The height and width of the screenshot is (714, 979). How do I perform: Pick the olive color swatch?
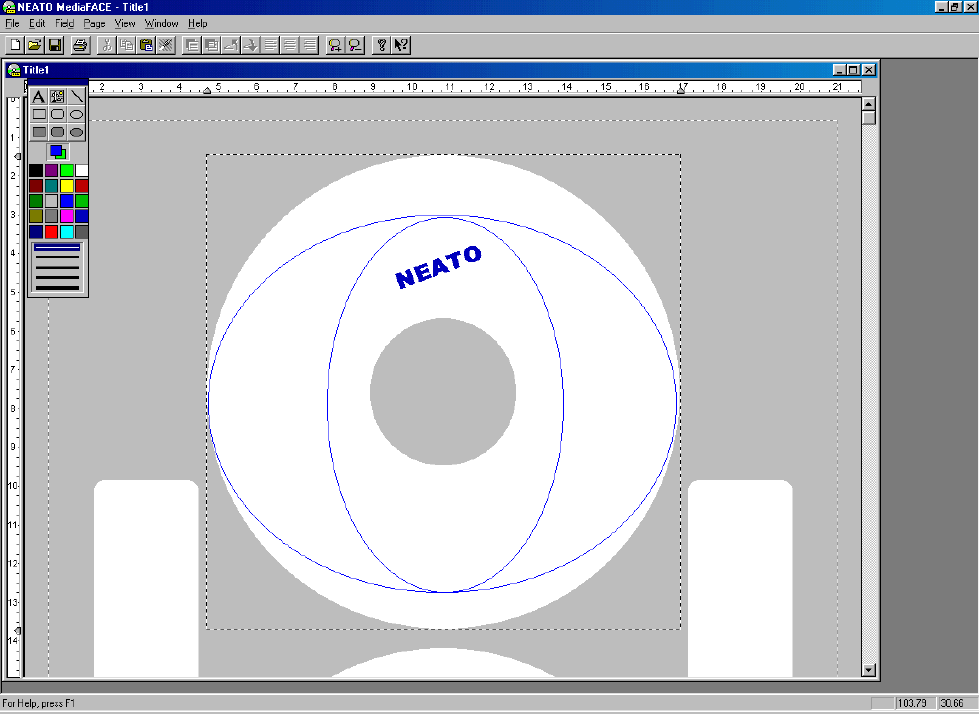click(36, 217)
